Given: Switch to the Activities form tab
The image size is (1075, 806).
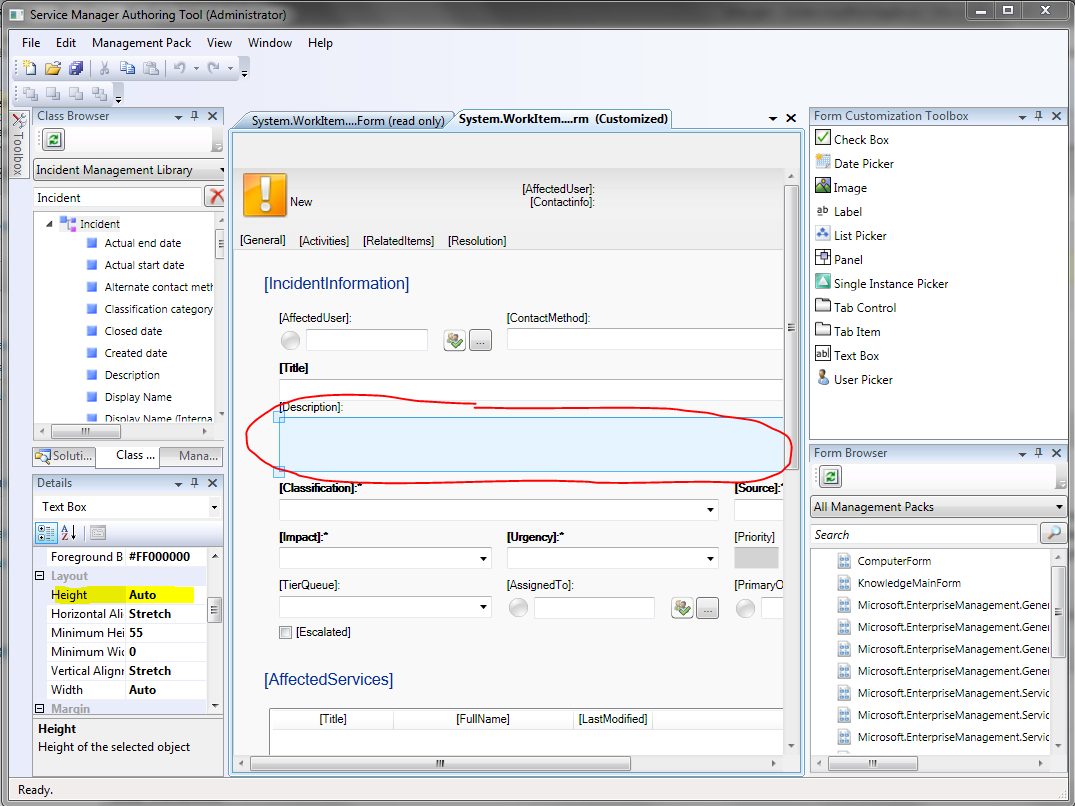Looking at the screenshot, I should click(x=324, y=241).
